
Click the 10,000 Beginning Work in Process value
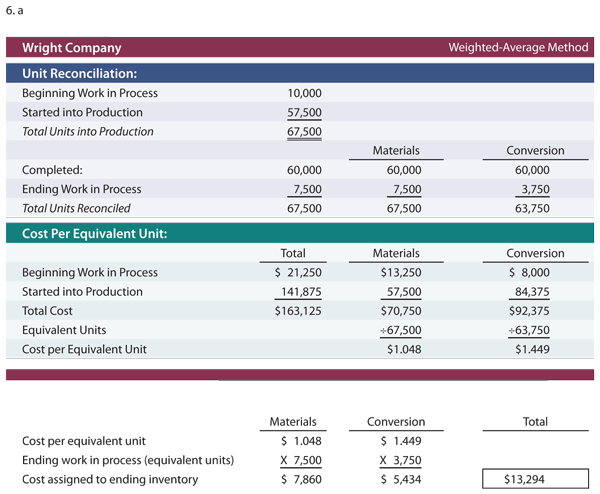pos(305,93)
